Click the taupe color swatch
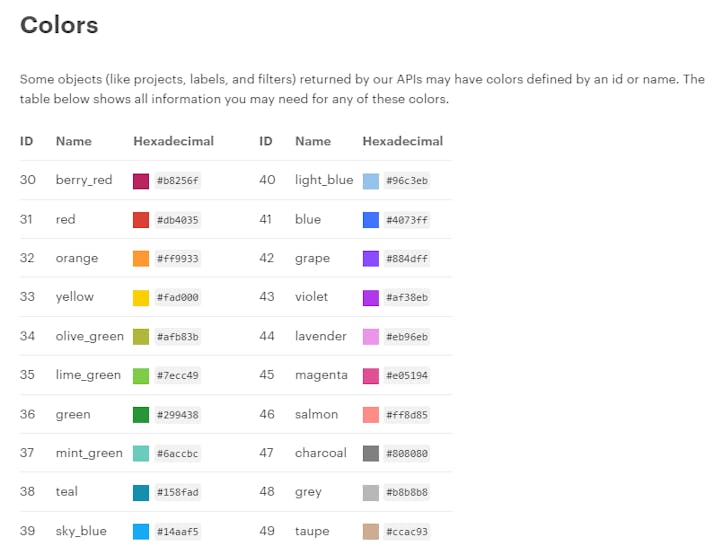Viewport: 714px width, 555px height. 371,532
